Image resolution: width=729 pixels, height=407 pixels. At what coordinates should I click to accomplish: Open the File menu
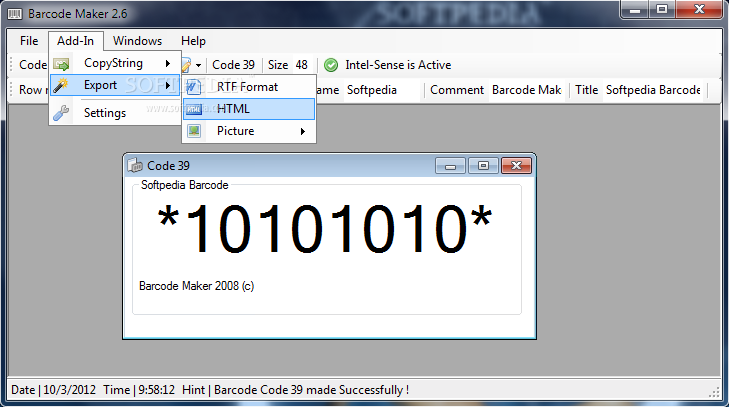point(29,41)
